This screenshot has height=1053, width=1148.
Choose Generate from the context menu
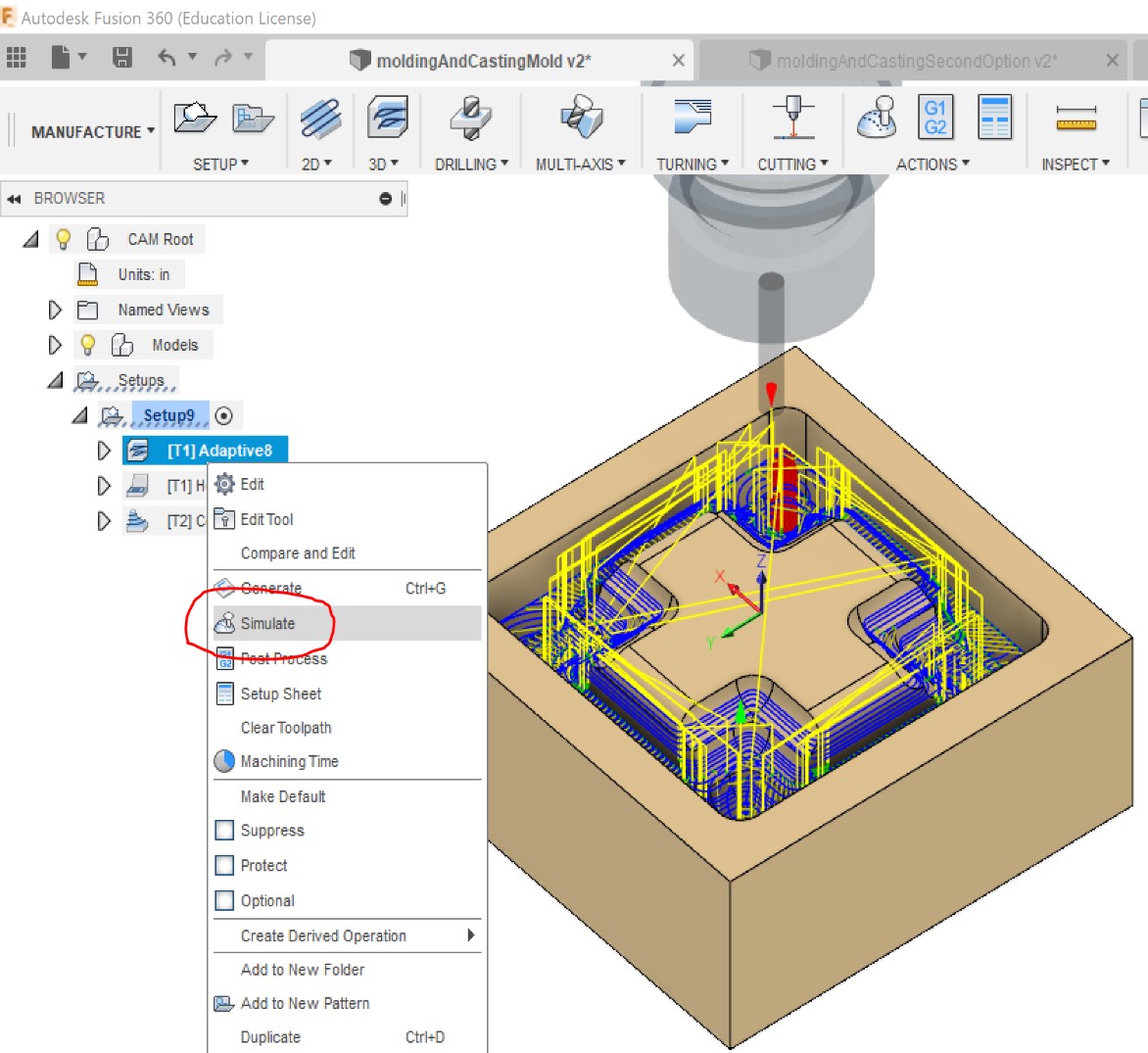[x=347, y=588]
